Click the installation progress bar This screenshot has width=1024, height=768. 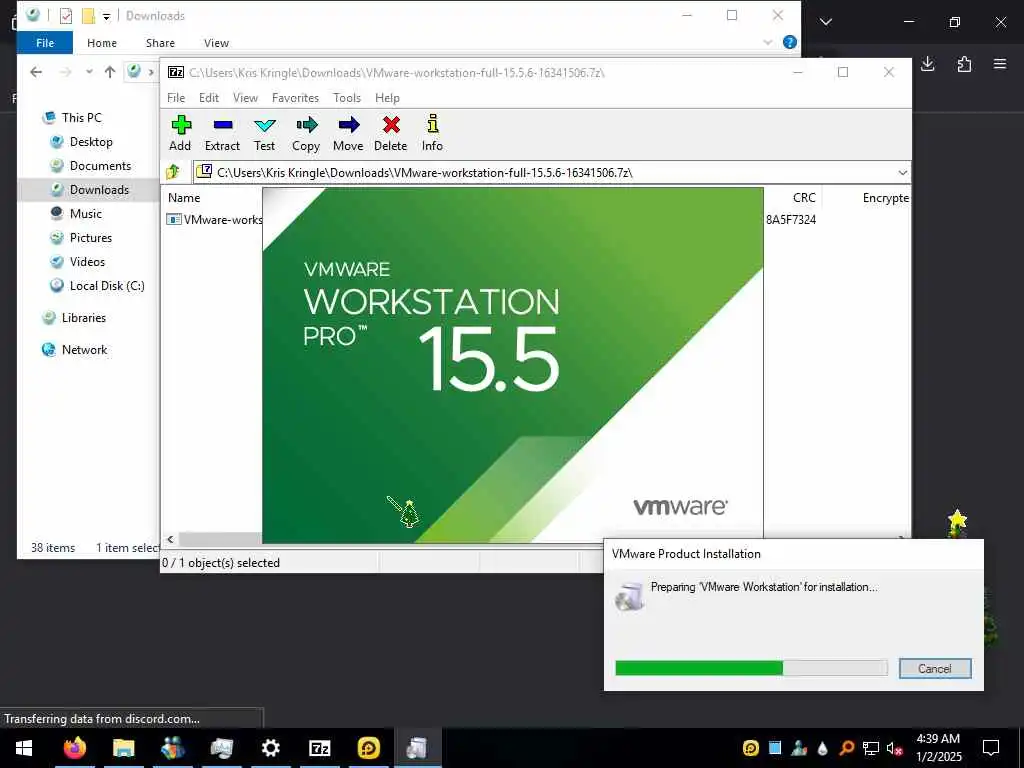pyautogui.click(x=751, y=667)
